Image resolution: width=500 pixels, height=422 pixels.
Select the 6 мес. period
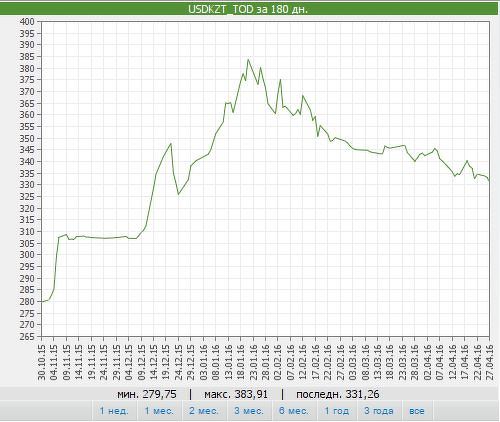pyautogui.click(x=294, y=411)
